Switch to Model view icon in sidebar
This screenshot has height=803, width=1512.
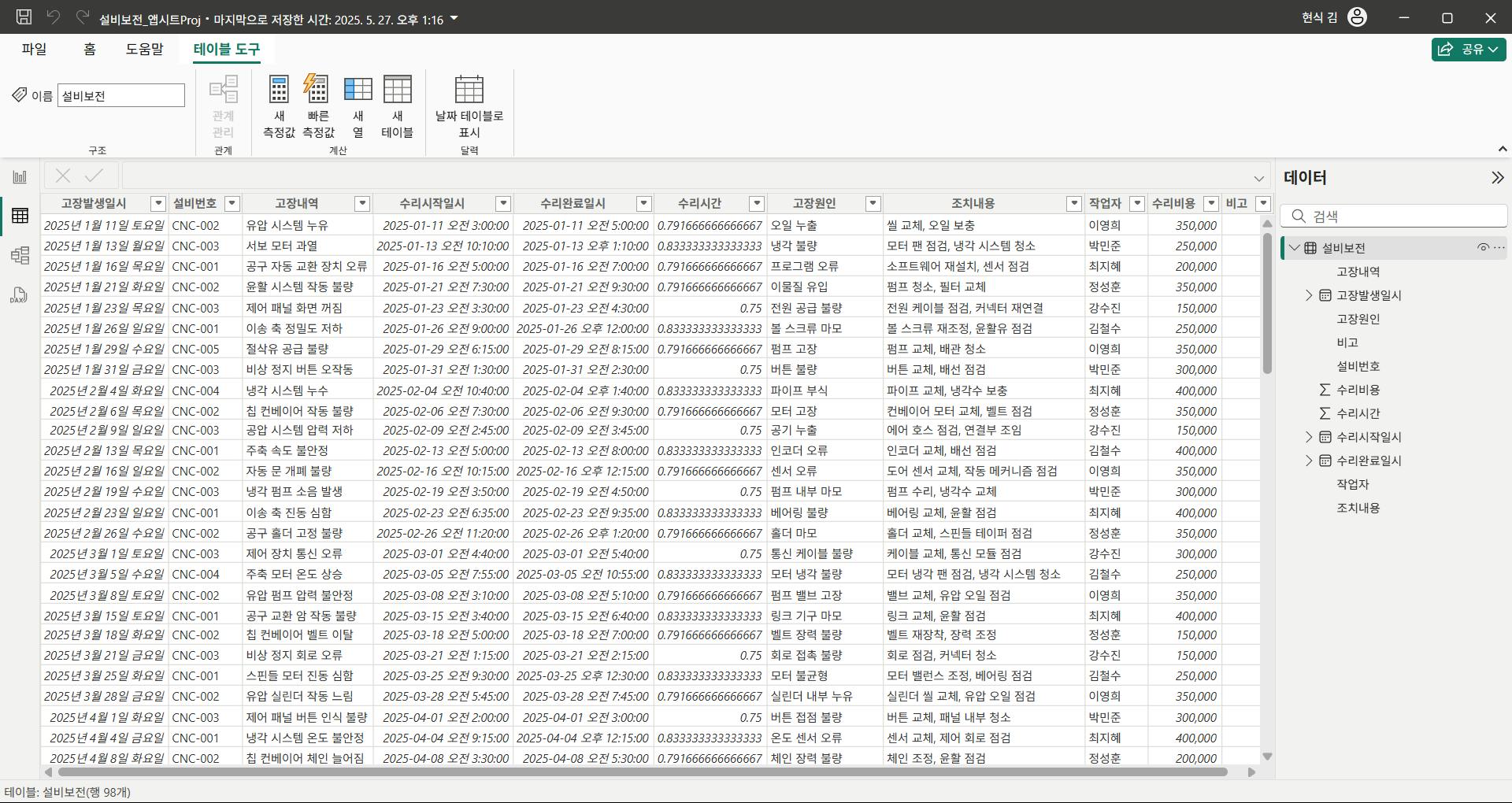pos(20,255)
